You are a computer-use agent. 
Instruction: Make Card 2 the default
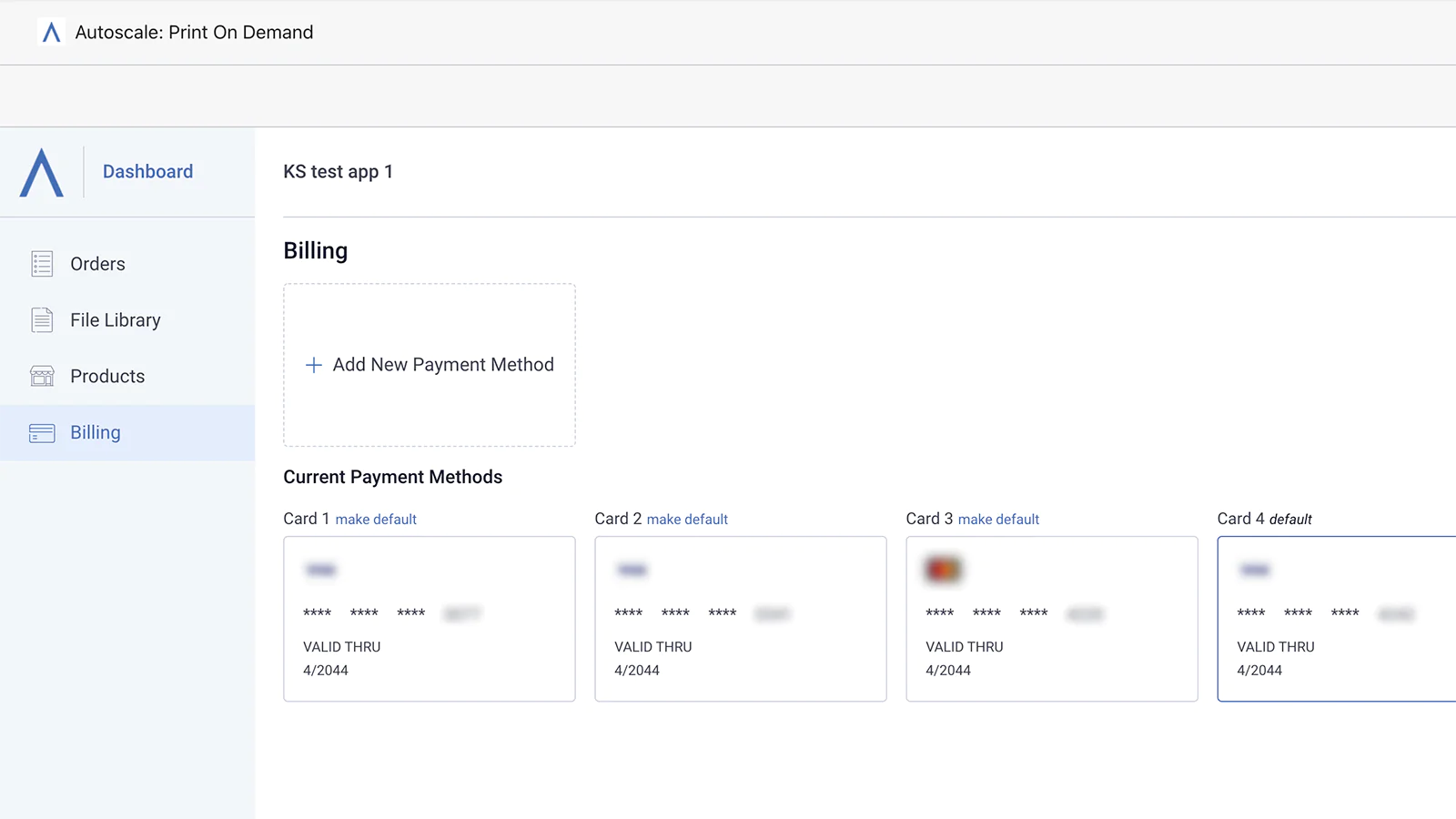click(x=687, y=520)
